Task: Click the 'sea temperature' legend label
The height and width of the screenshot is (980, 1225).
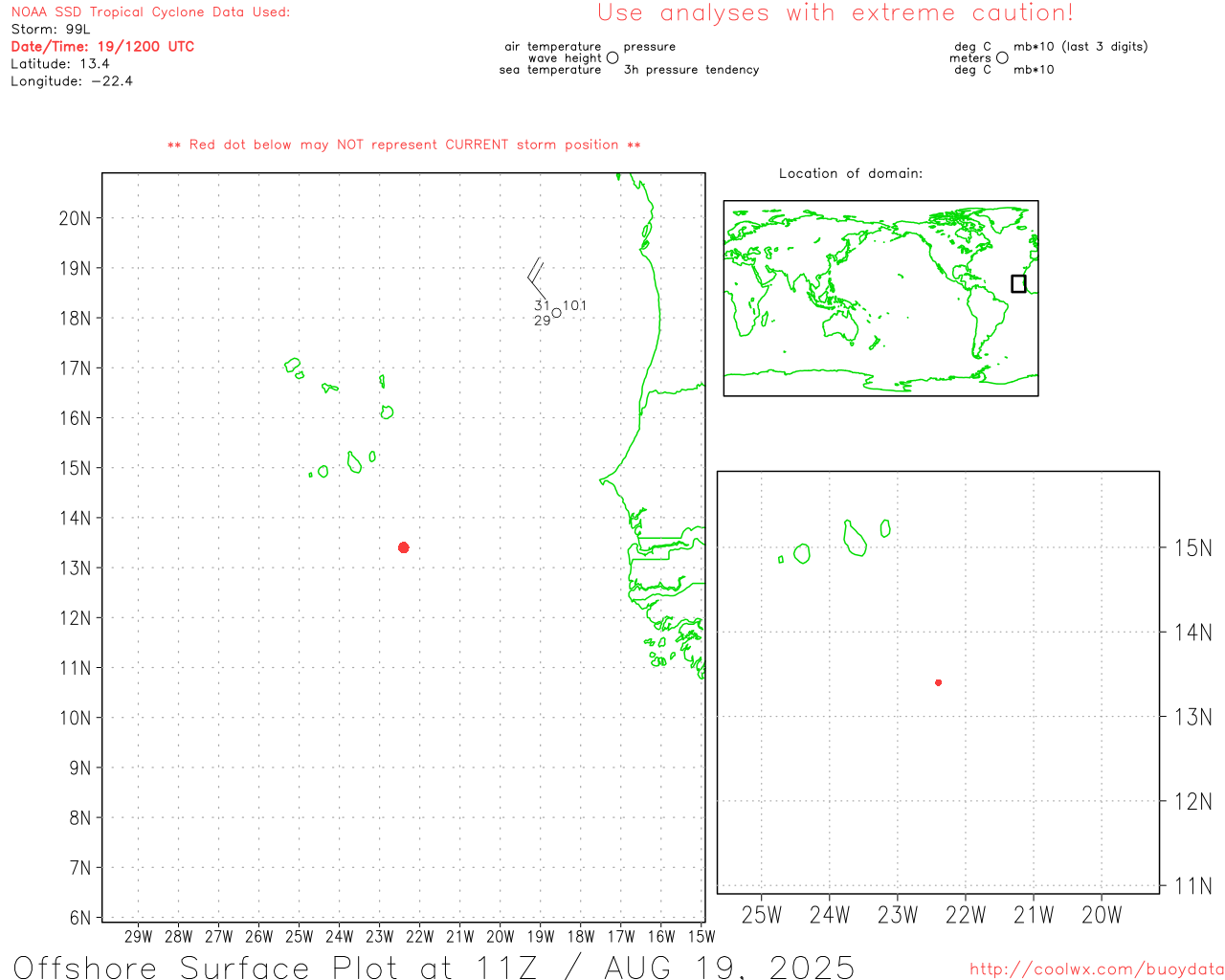Action: (x=550, y=70)
